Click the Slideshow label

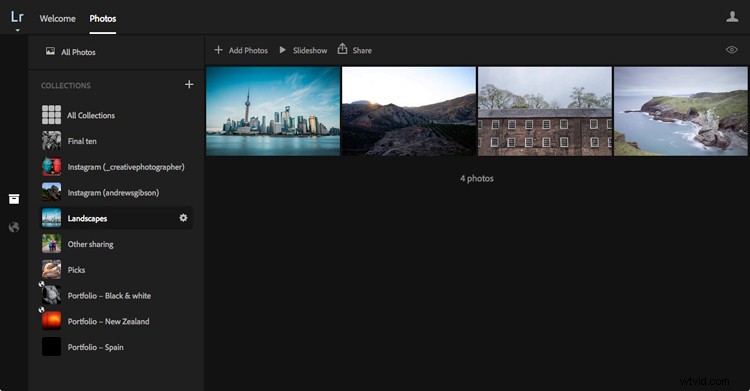pyautogui.click(x=310, y=50)
